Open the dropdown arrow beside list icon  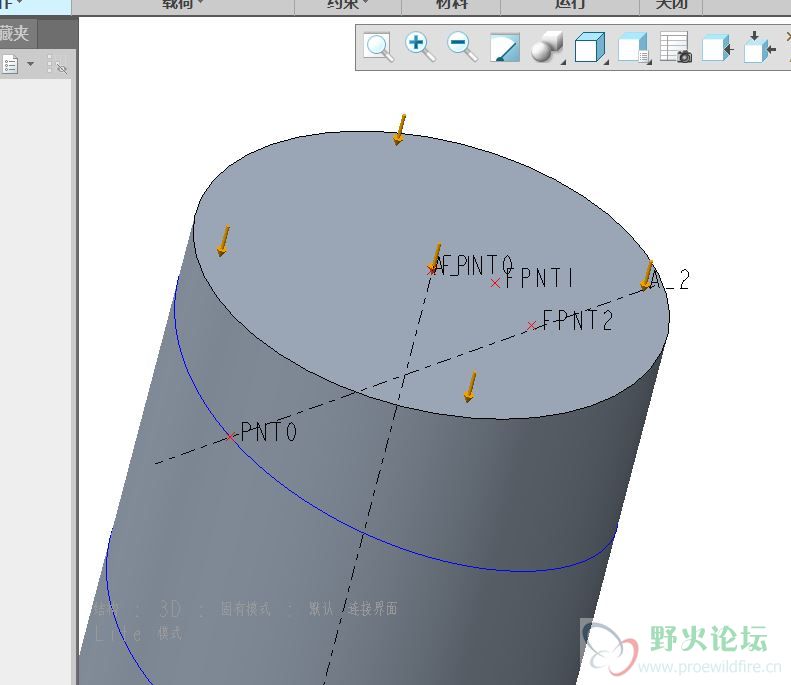click(x=30, y=64)
